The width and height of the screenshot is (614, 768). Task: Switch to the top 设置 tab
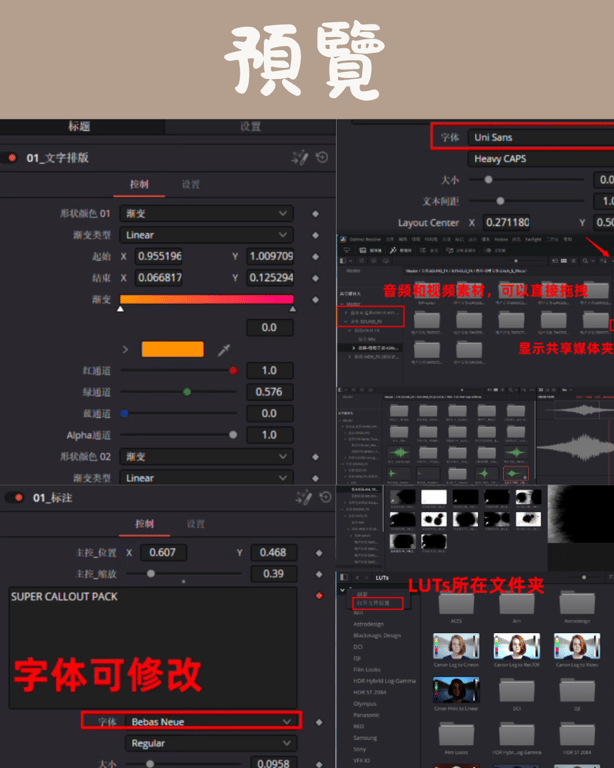coord(251,126)
